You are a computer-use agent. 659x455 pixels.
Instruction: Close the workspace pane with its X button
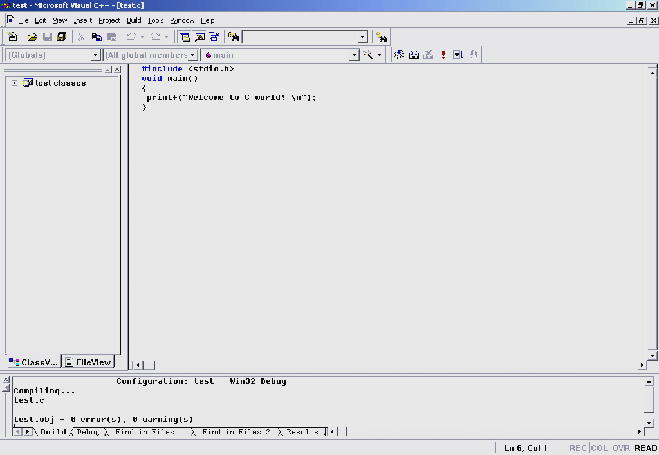(x=117, y=70)
